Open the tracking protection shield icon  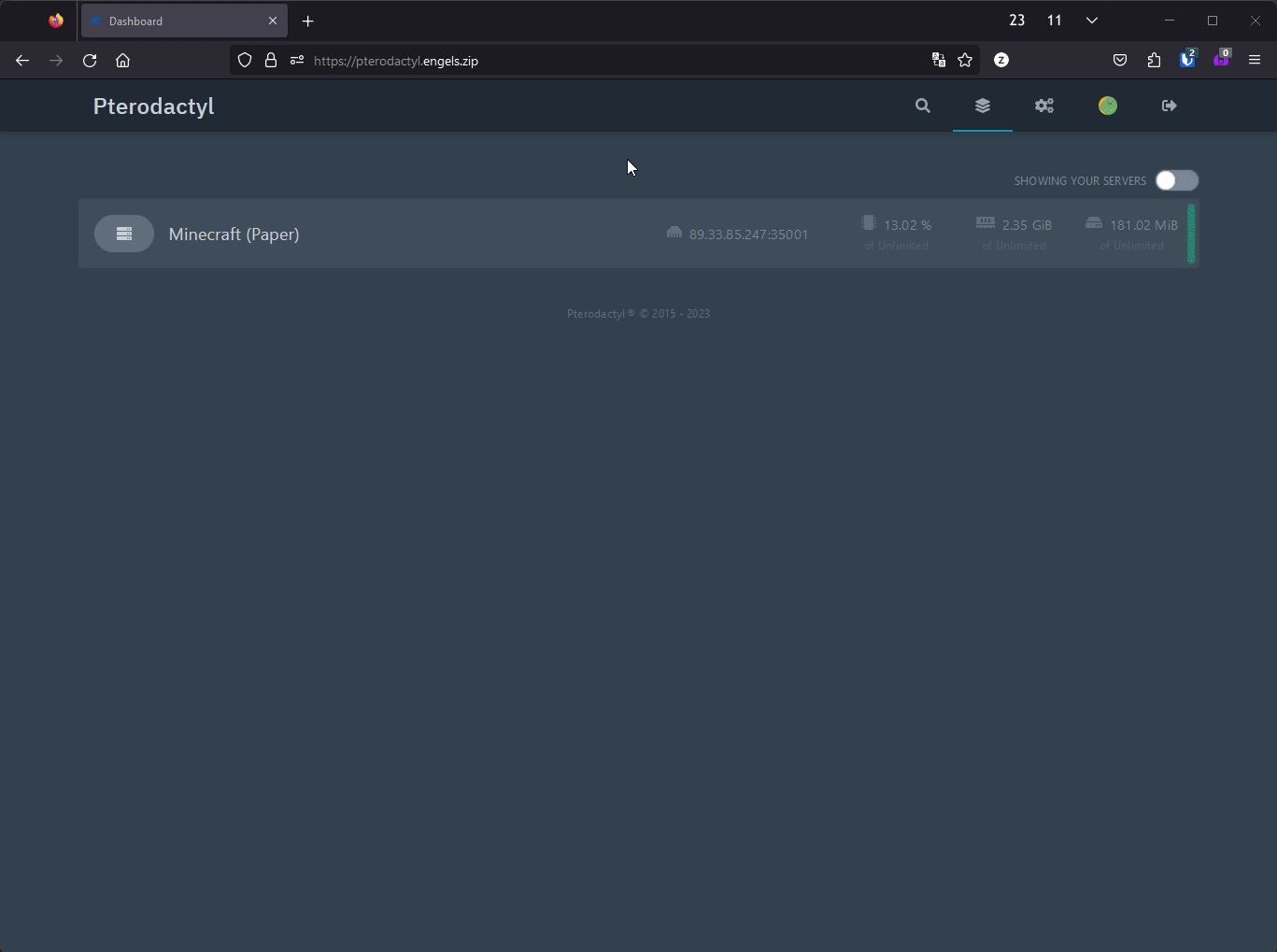point(245,60)
